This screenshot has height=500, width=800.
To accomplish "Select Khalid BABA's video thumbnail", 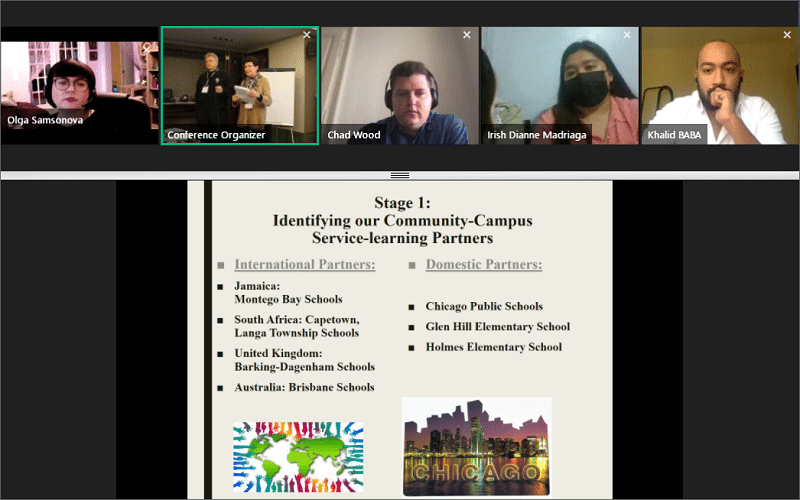I will pos(720,86).
